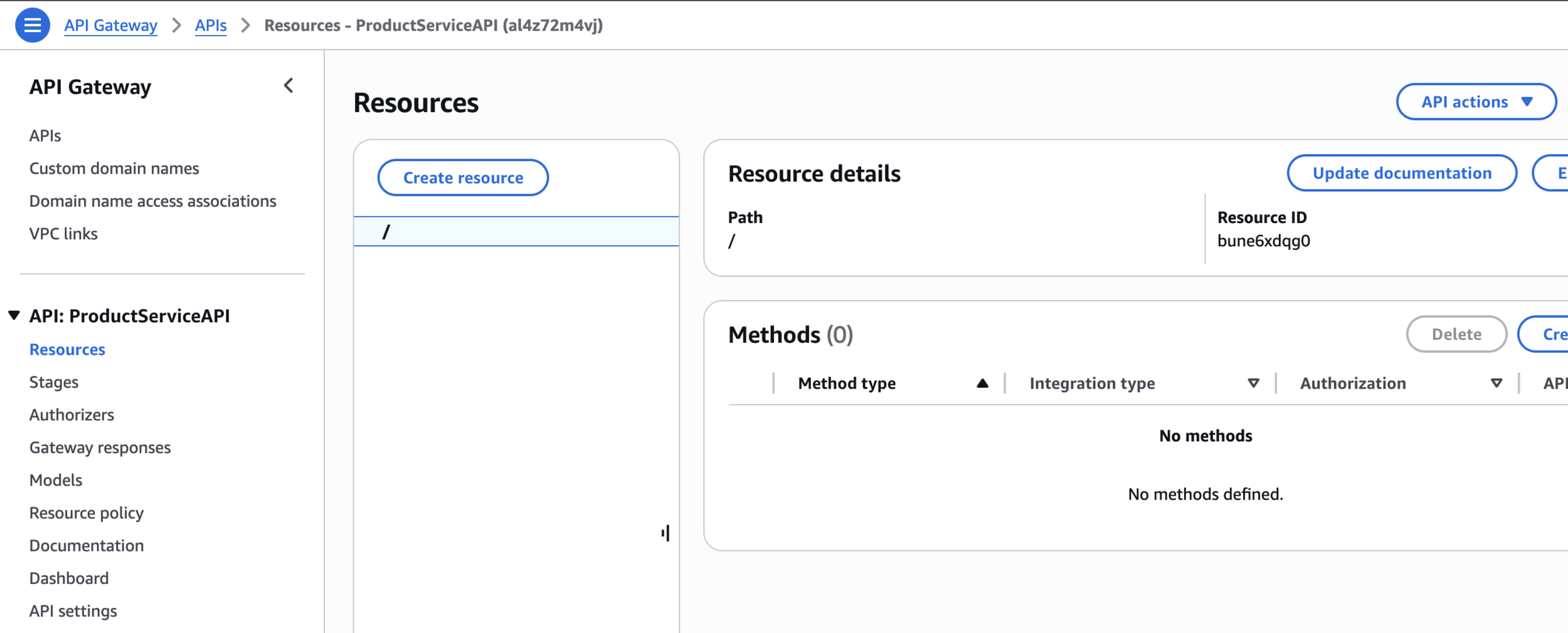Open Documentation in the API menu
Image resolution: width=1568 pixels, height=633 pixels.
pyautogui.click(x=87, y=545)
